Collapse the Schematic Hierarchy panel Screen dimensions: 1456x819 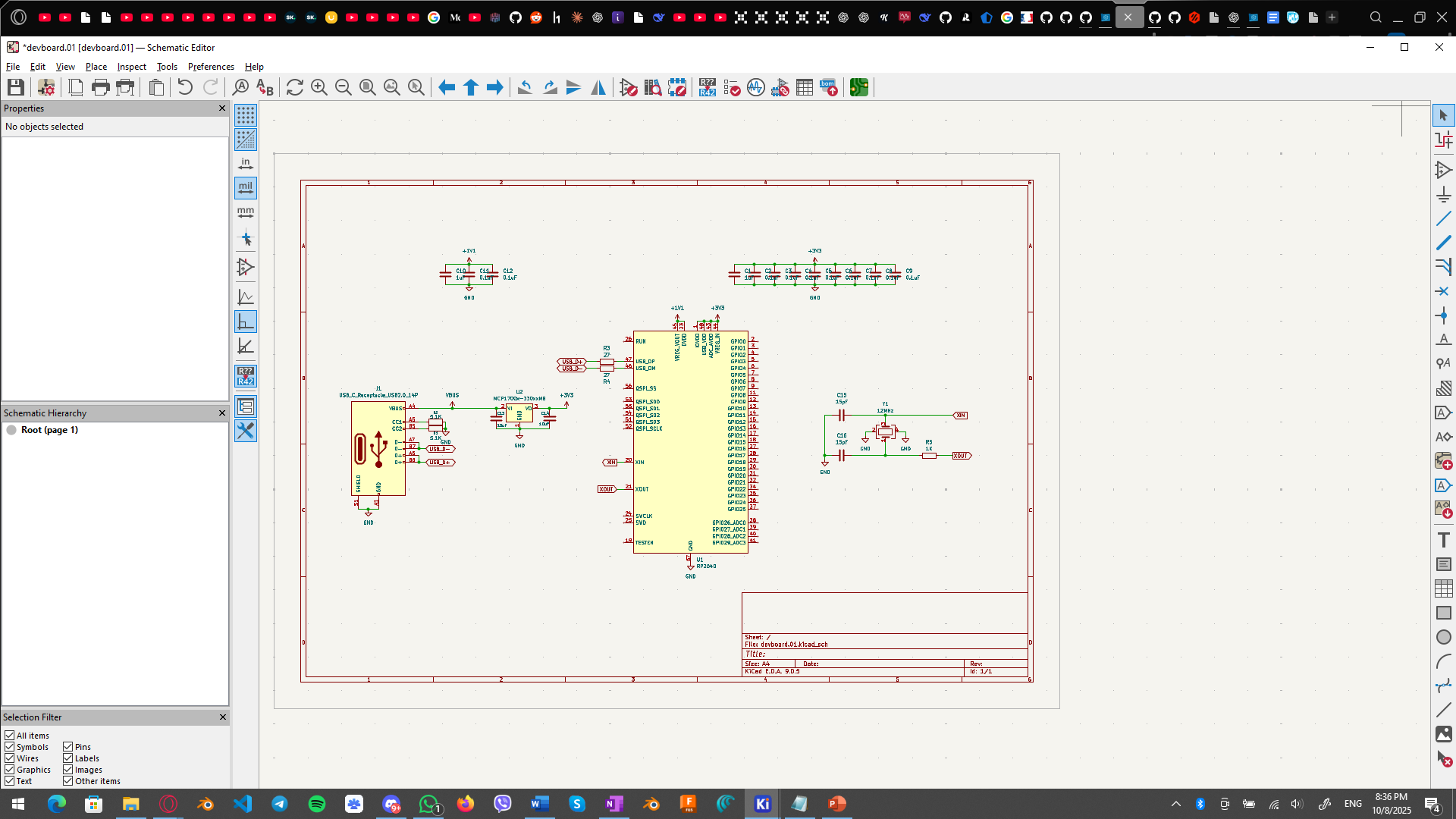pyautogui.click(x=222, y=413)
